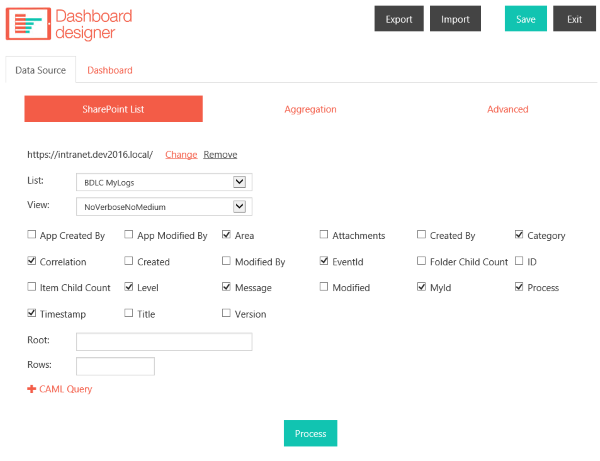Select the Data Source tab
This screenshot has height=461, width=600.
click(x=41, y=71)
